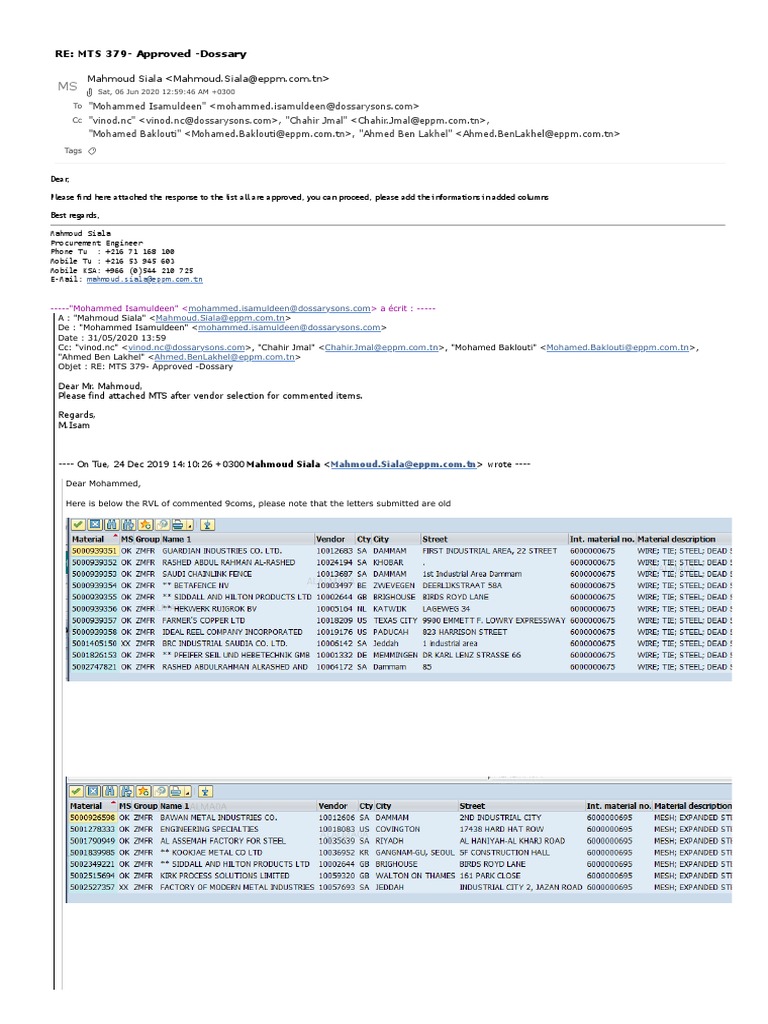The image size is (768, 1024).
Task: Select AL ASSEMAH FACTORY FOR STEEL row
Action: (400, 841)
